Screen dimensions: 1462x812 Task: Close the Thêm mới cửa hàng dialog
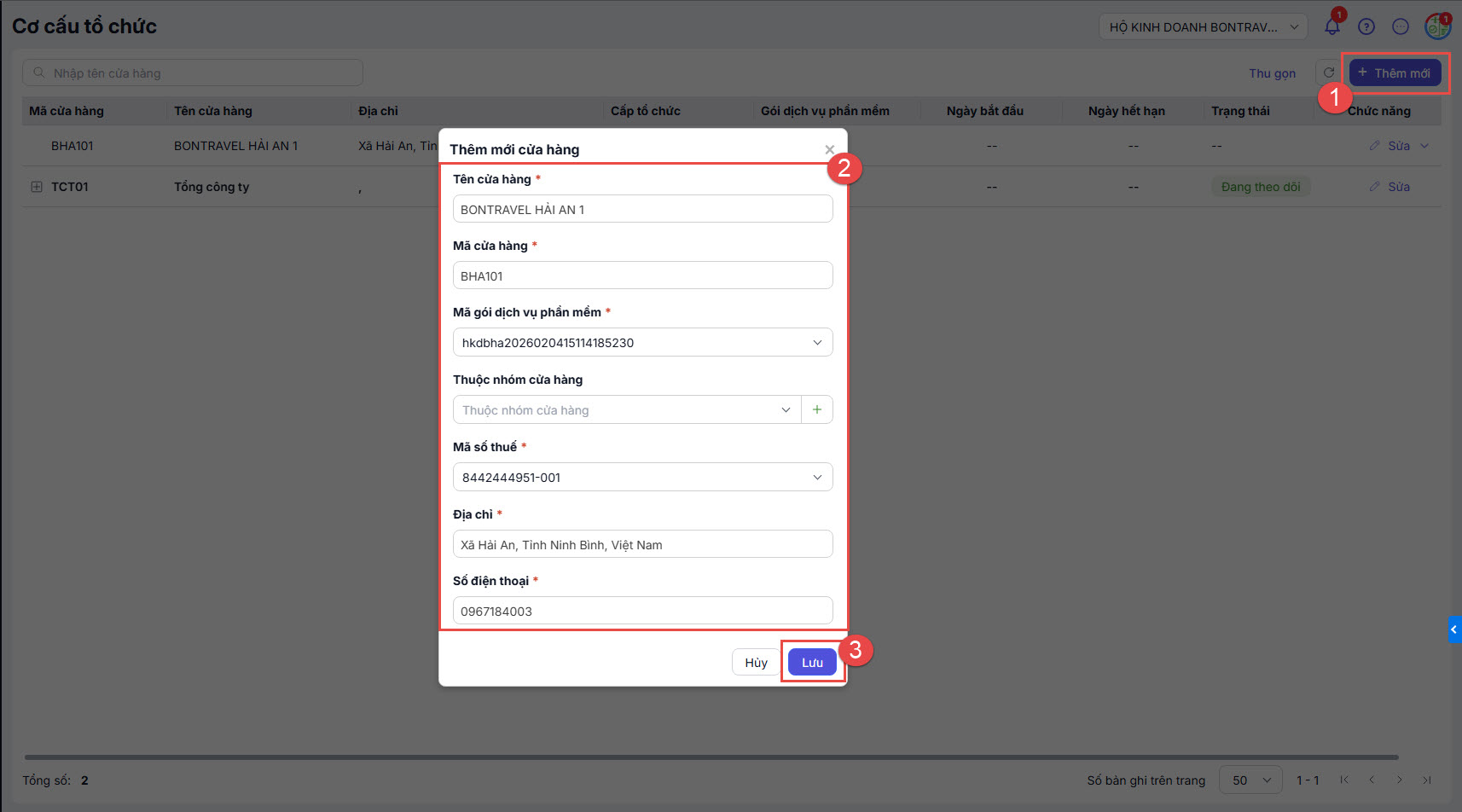pos(829,149)
